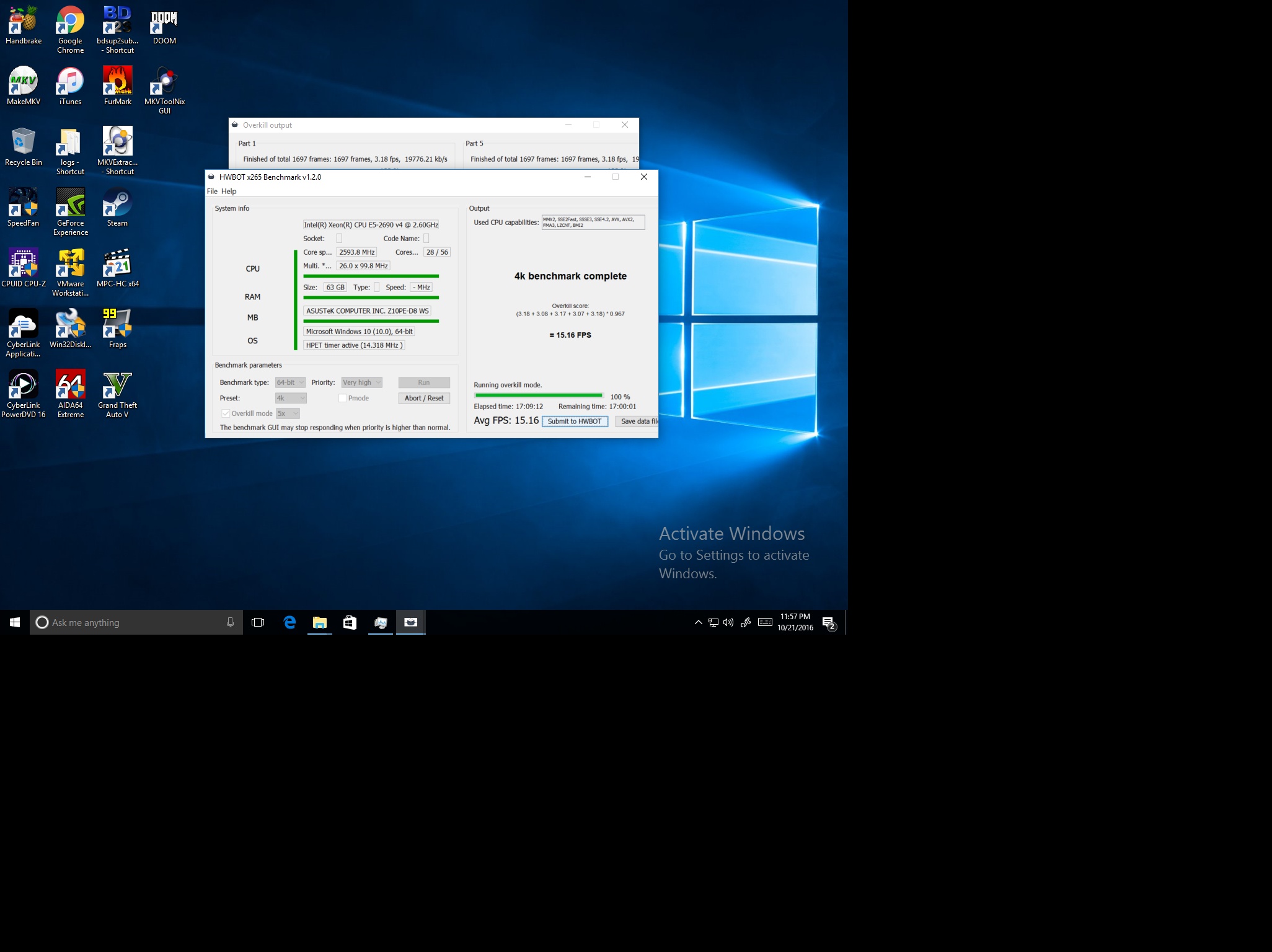
Task: Click the Socket checkbox field
Action: tap(339, 238)
